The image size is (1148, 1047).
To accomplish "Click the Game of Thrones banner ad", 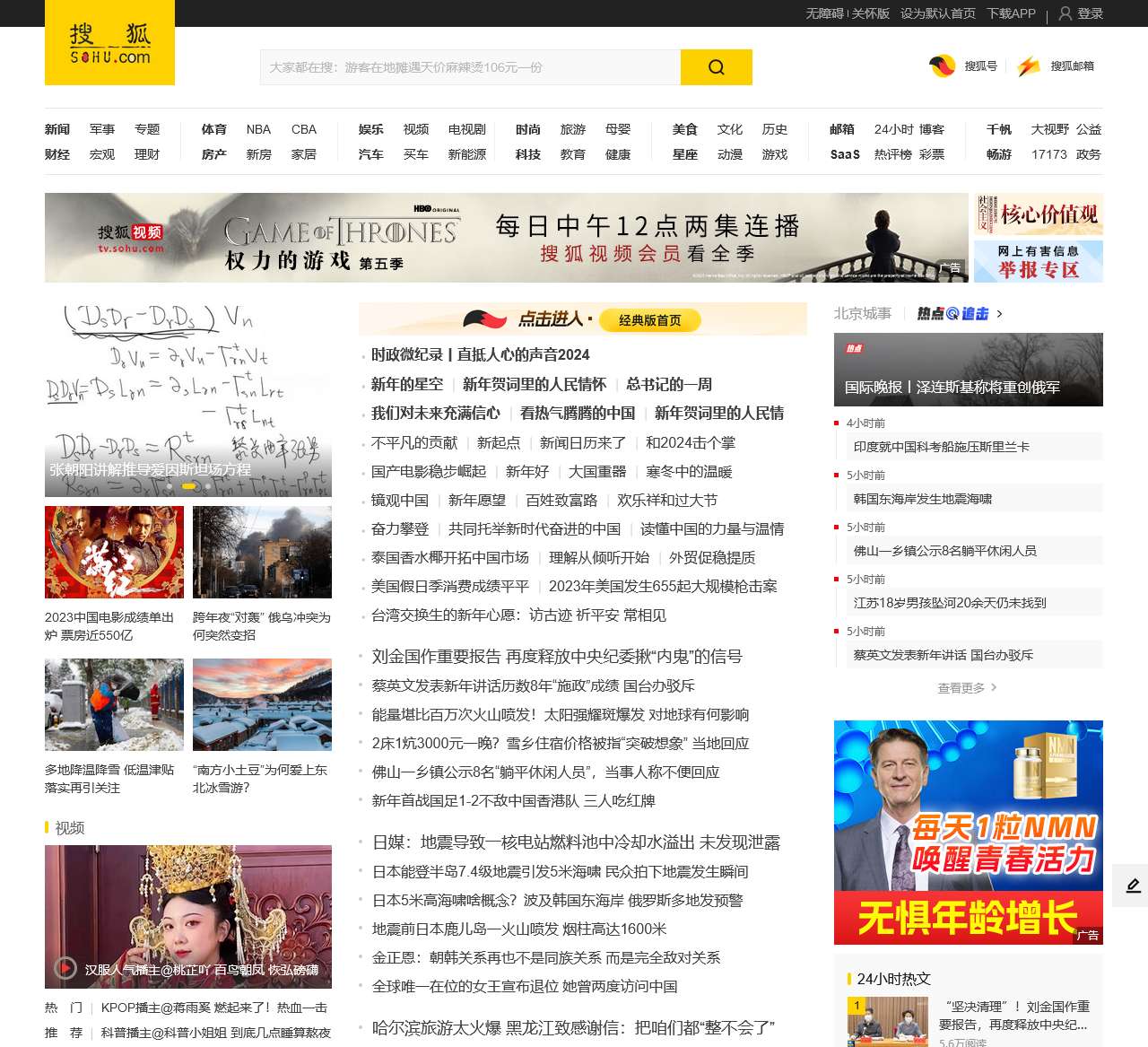I will tap(507, 238).
